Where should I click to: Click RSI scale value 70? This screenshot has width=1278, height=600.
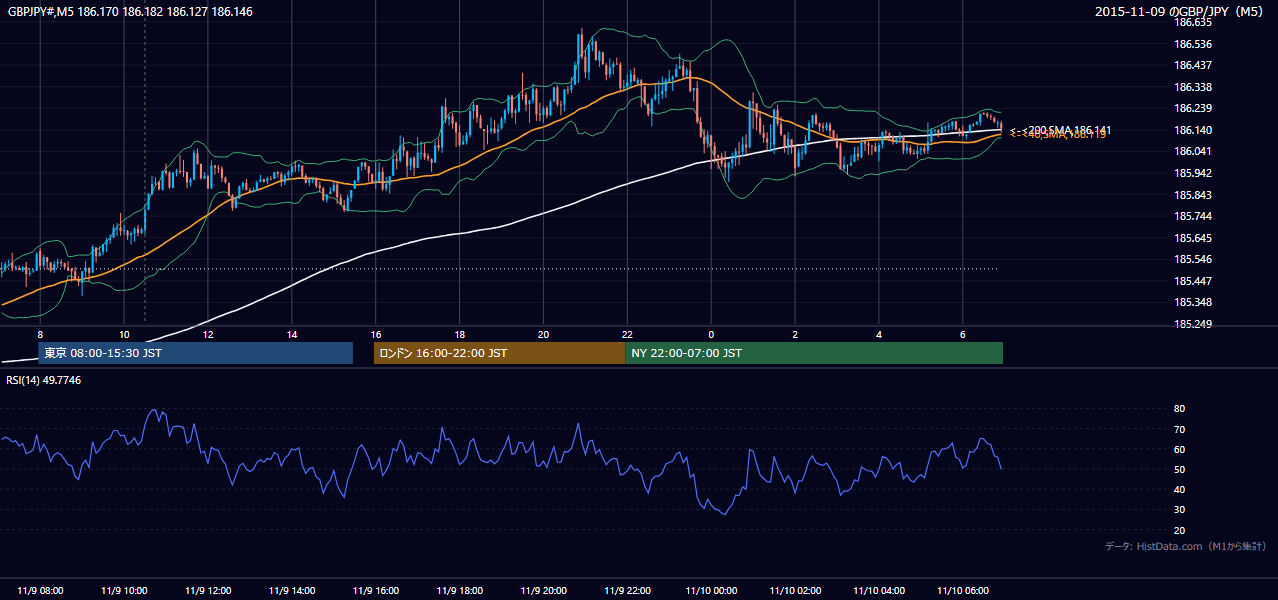tap(1179, 429)
